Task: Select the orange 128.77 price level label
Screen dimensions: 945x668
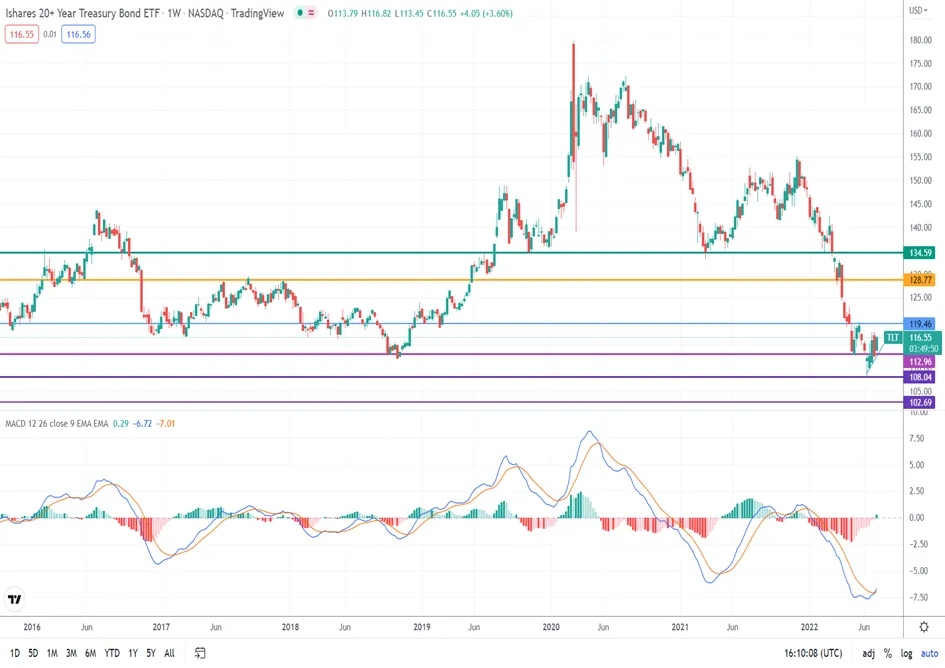Action: 920,280
